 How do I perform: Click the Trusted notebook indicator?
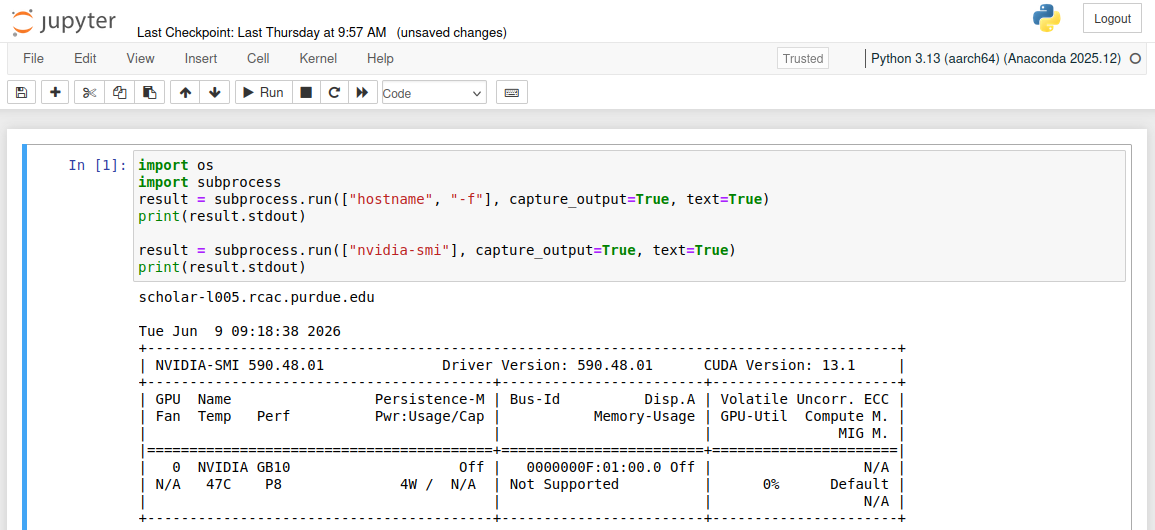coord(803,59)
